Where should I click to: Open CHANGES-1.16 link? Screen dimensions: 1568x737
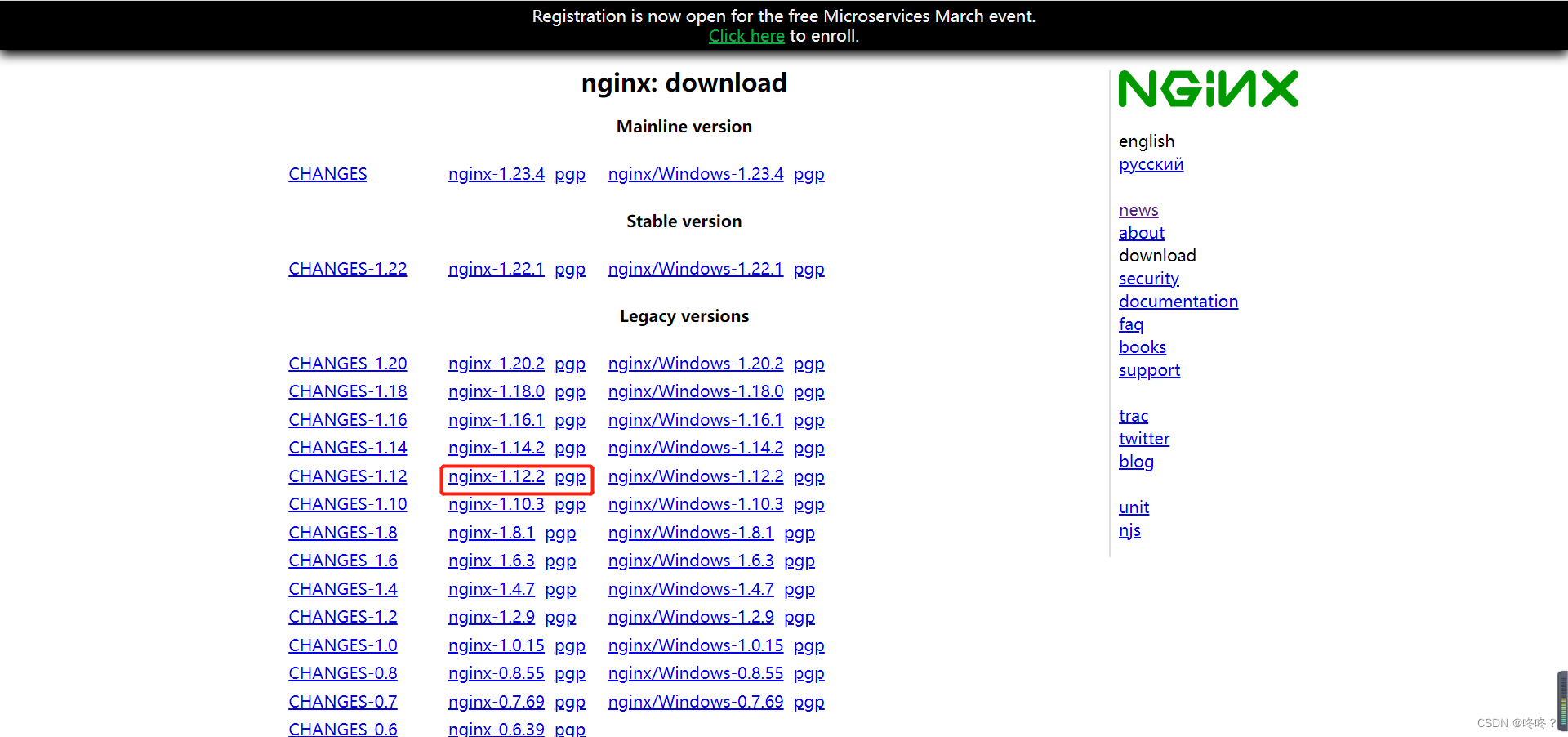coord(347,420)
